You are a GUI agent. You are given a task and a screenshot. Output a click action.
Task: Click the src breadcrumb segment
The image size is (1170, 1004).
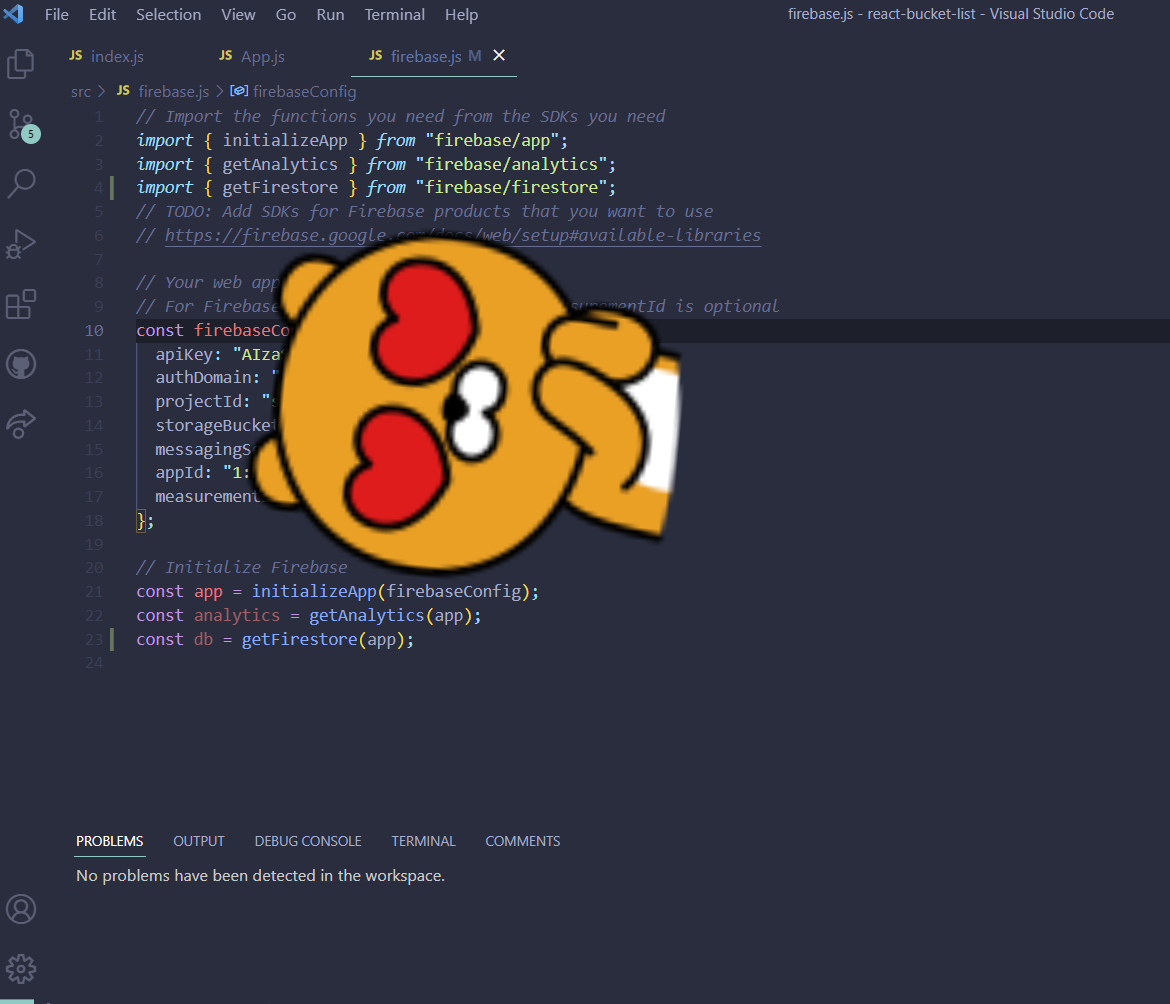point(81,92)
